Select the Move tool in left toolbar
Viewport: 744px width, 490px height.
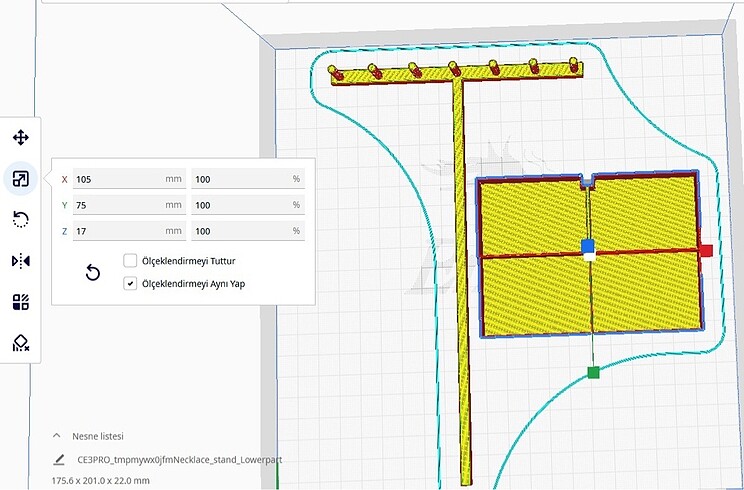point(20,138)
